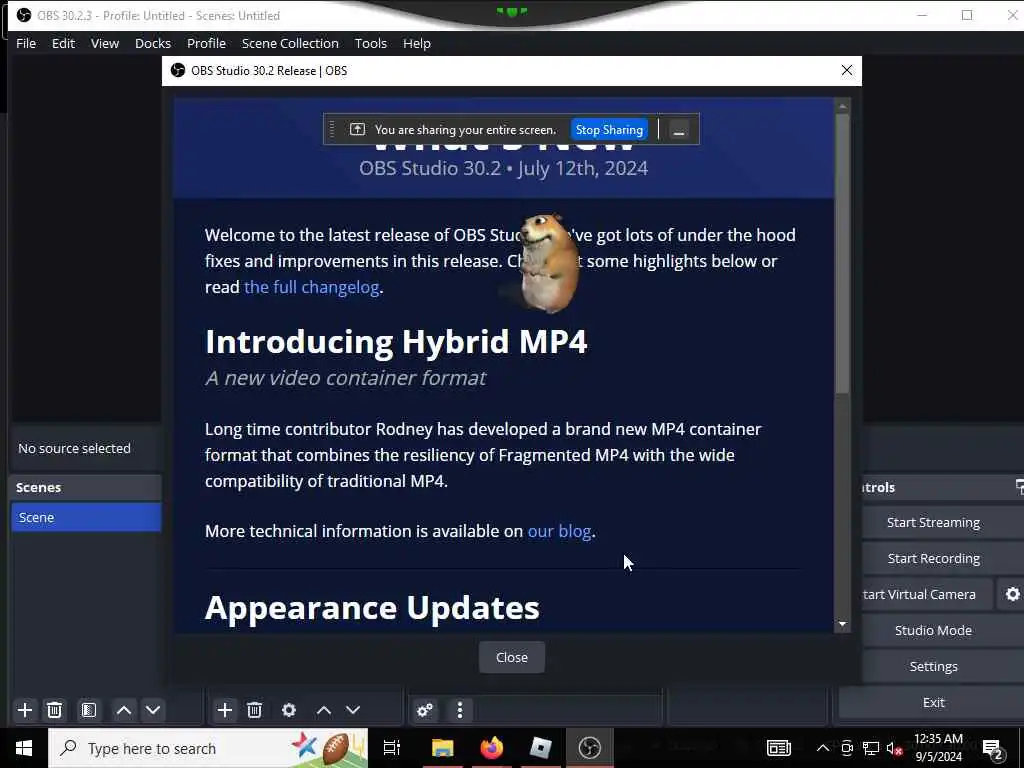Open source properties gear icon
Image resolution: width=1024 pixels, height=768 pixels.
(x=289, y=710)
